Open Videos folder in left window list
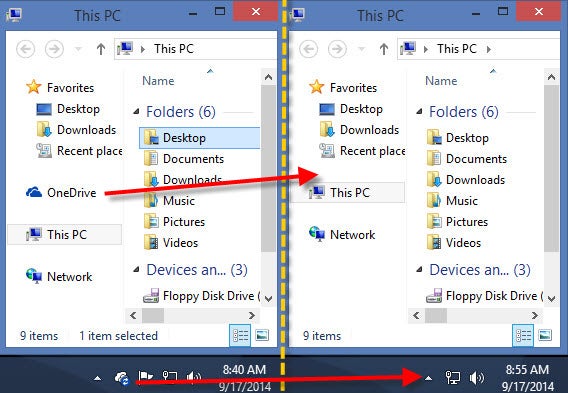 pos(171,242)
